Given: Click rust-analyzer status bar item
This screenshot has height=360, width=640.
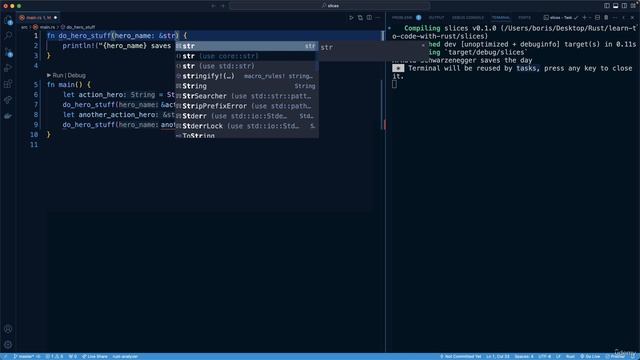Looking at the screenshot, I should click(125, 356).
